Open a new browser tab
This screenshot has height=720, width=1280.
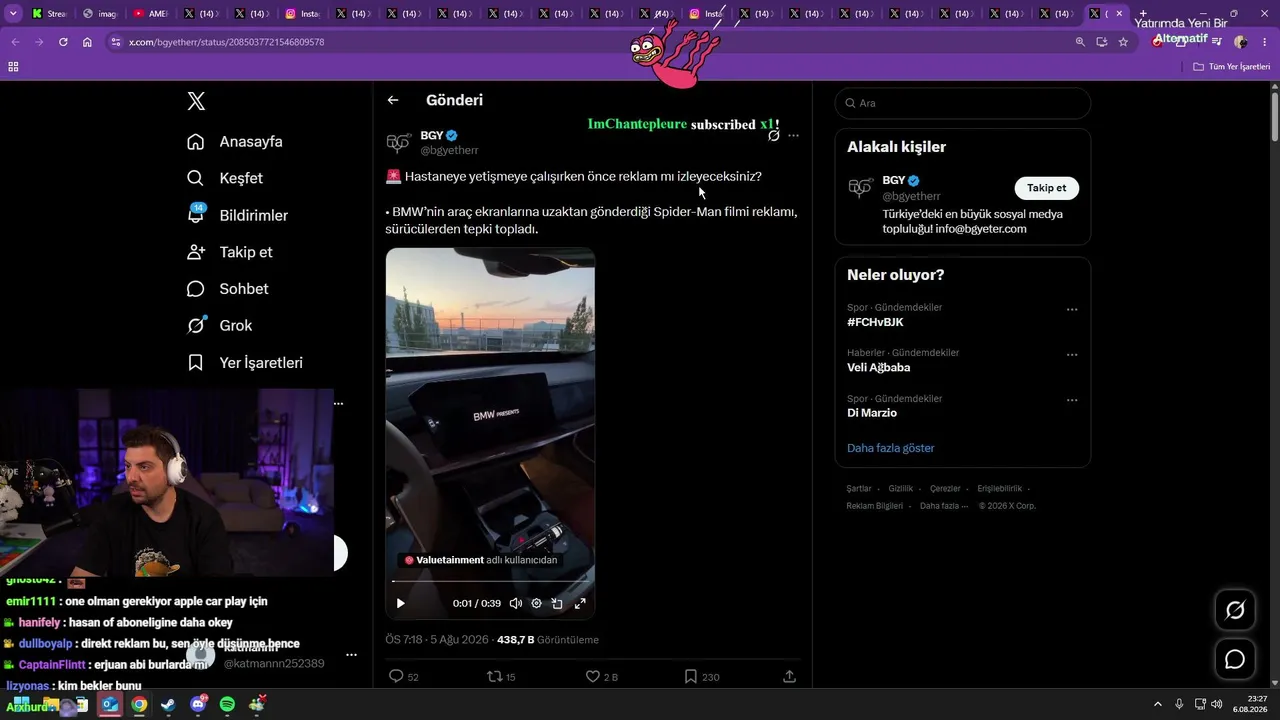click(x=1143, y=14)
